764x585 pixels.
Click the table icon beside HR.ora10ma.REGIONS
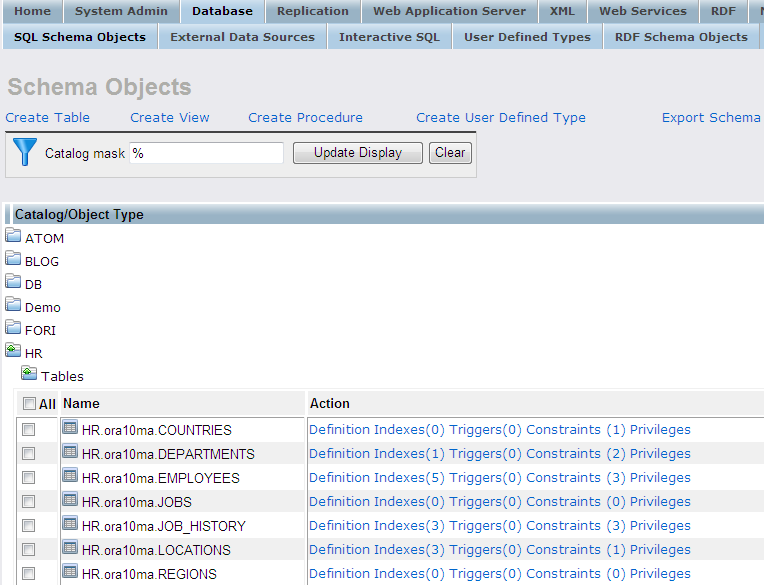(x=70, y=573)
